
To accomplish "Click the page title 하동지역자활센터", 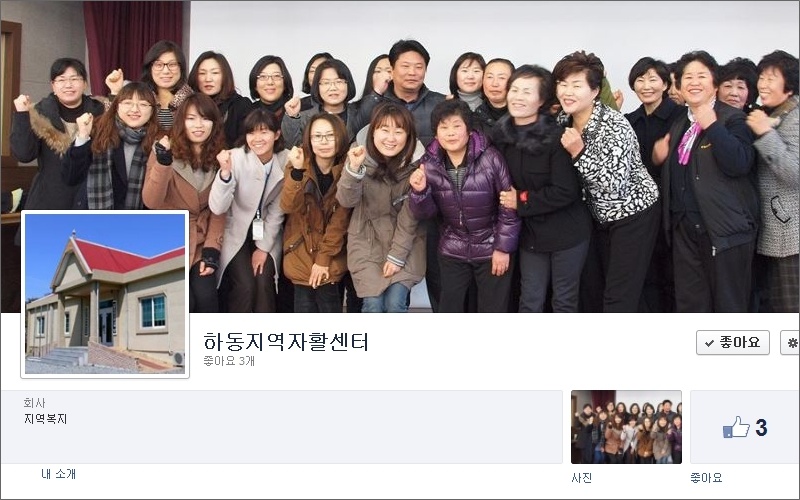I will tap(286, 341).
